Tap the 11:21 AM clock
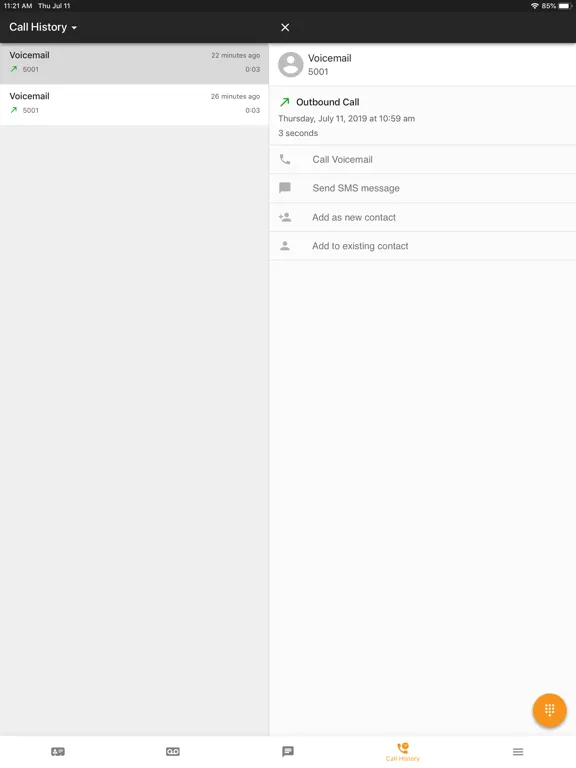 18,6
